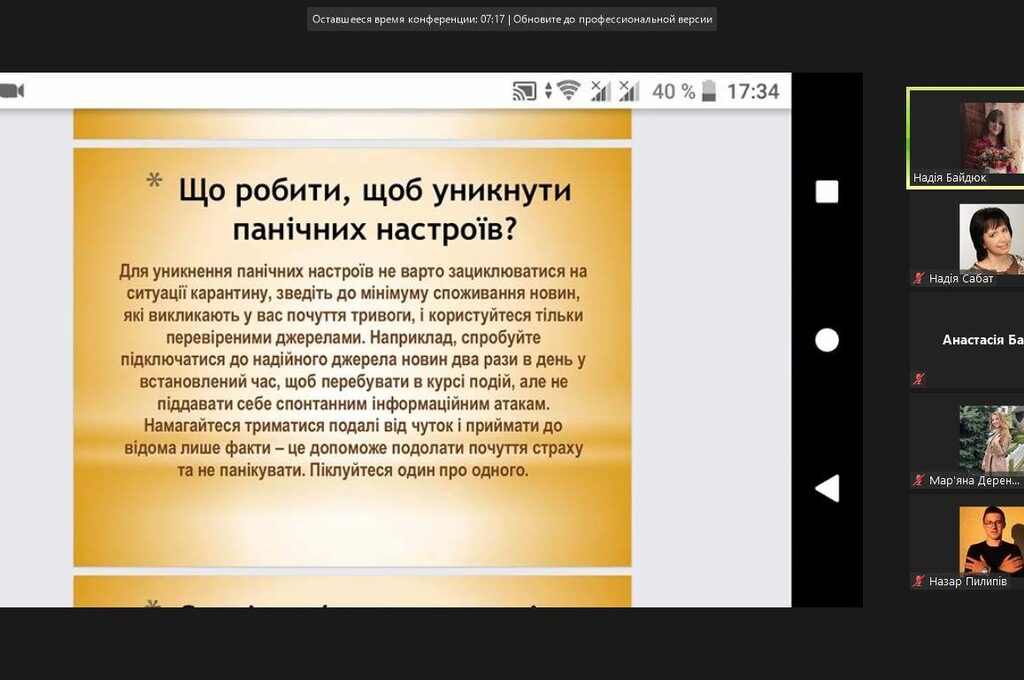Click muted mic icon on Анастасія tile
The height and width of the screenshot is (680, 1024).
pos(918,379)
